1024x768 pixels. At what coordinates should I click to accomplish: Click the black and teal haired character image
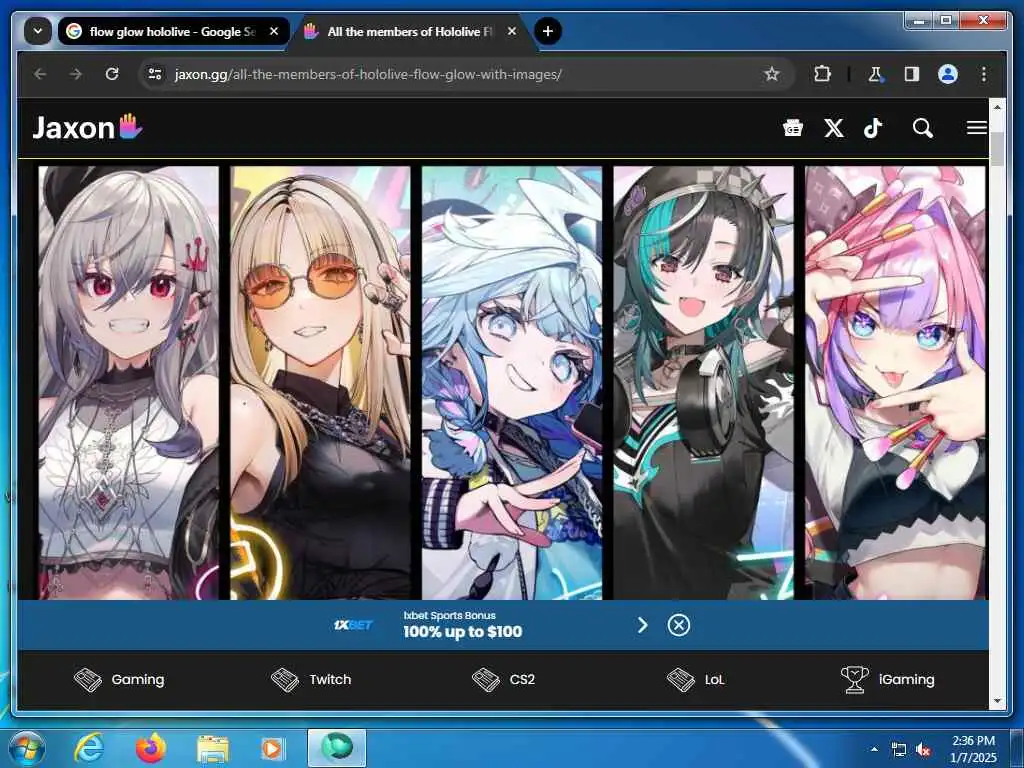pyautogui.click(x=703, y=382)
